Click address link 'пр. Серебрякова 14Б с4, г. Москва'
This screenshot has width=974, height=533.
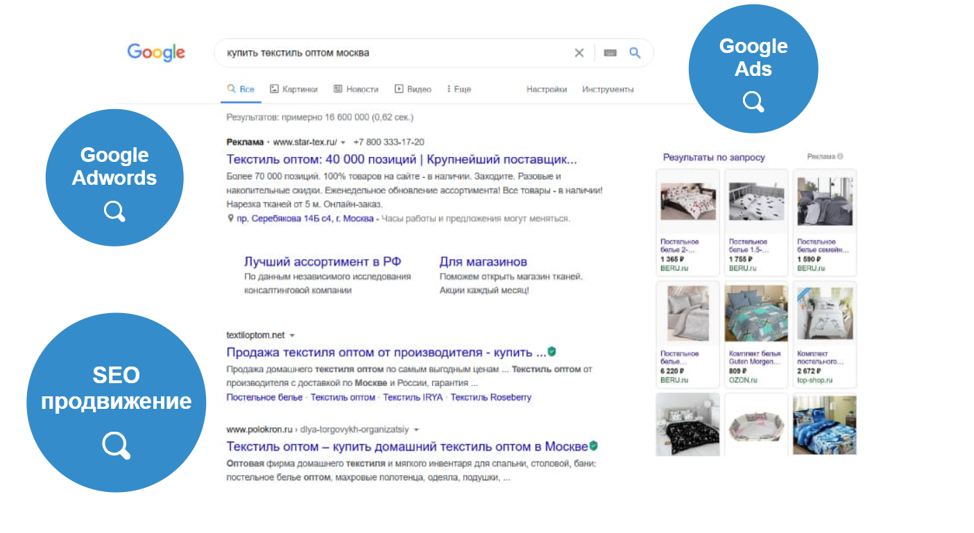click(305, 219)
